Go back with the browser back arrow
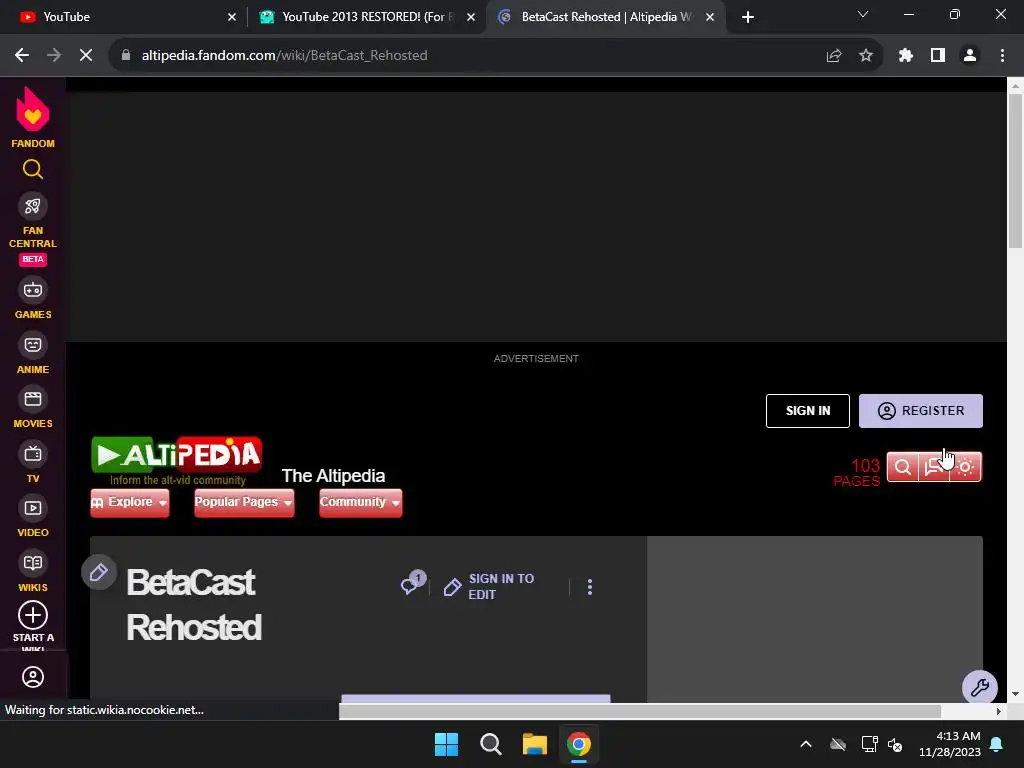Viewport: 1024px width, 768px height. [x=22, y=56]
